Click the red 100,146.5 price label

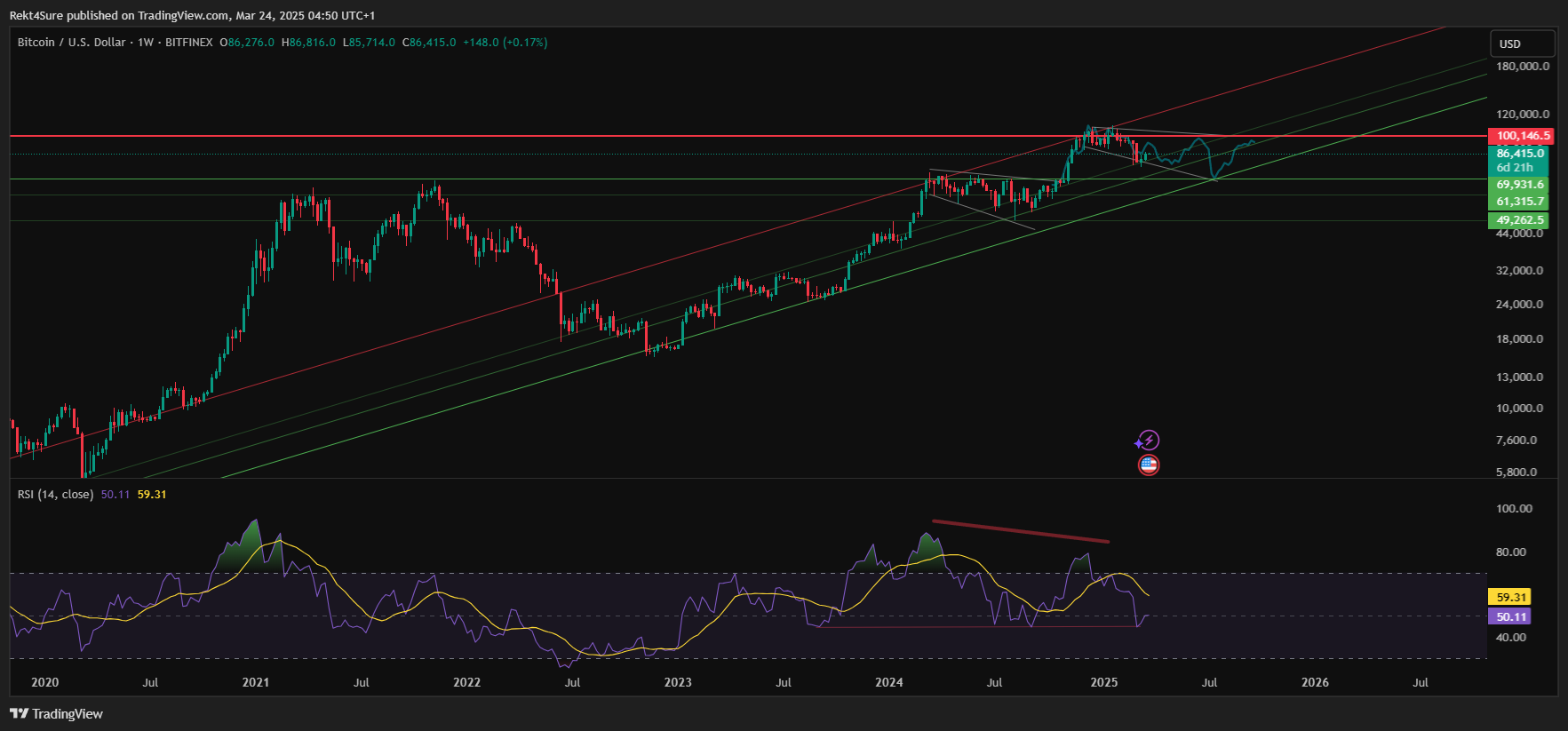point(1519,136)
